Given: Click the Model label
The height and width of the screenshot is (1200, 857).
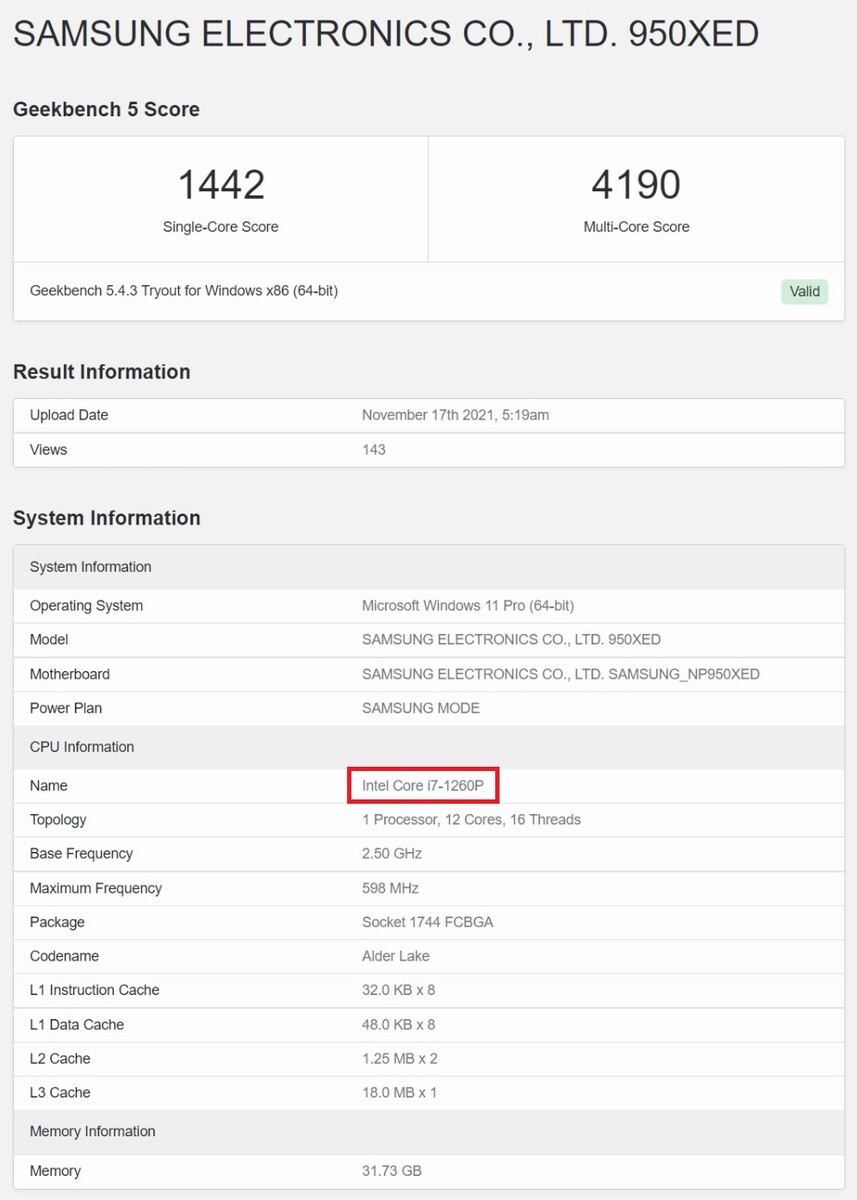Looking at the screenshot, I should coord(49,640).
